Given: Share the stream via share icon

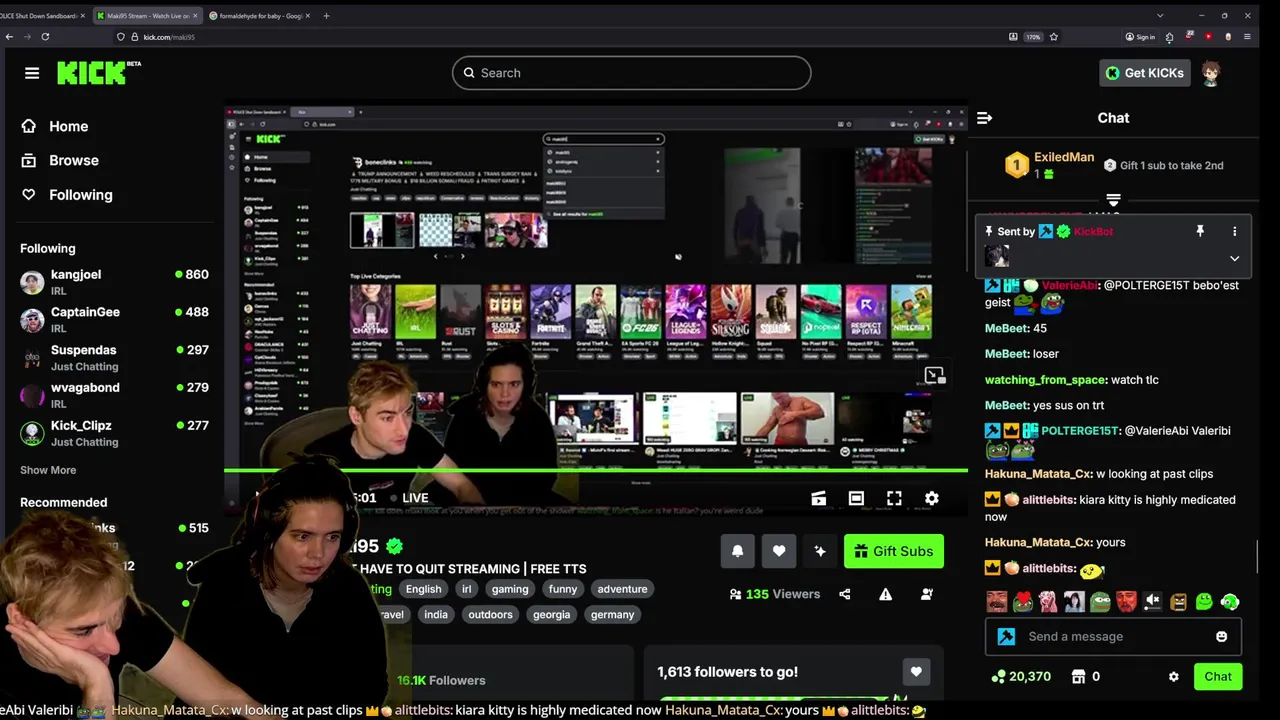Looking at the screenshot, I should coord(845,594).
